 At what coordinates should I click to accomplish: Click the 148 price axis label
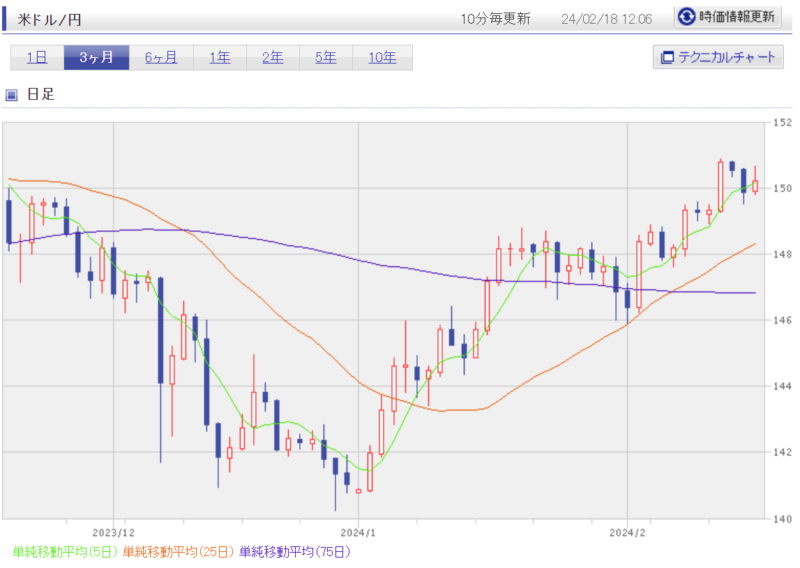782,254
